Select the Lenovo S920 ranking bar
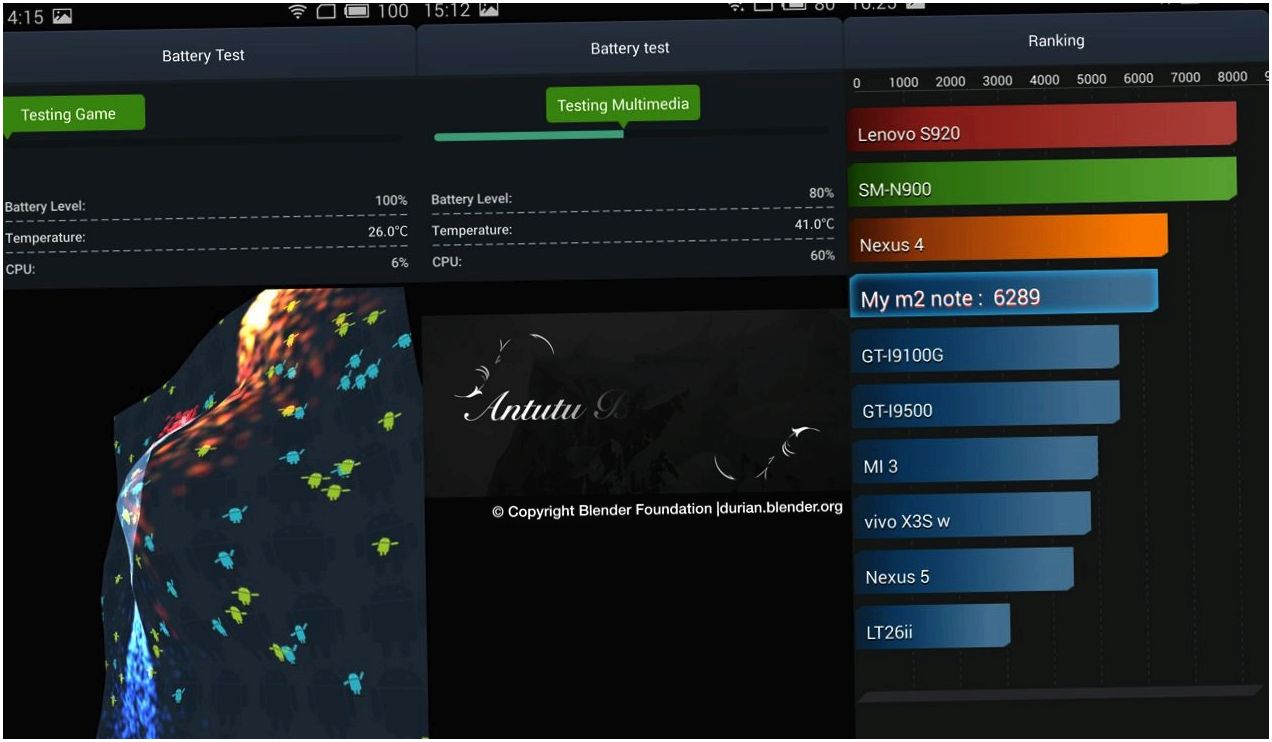 (x=1042, y=127)
